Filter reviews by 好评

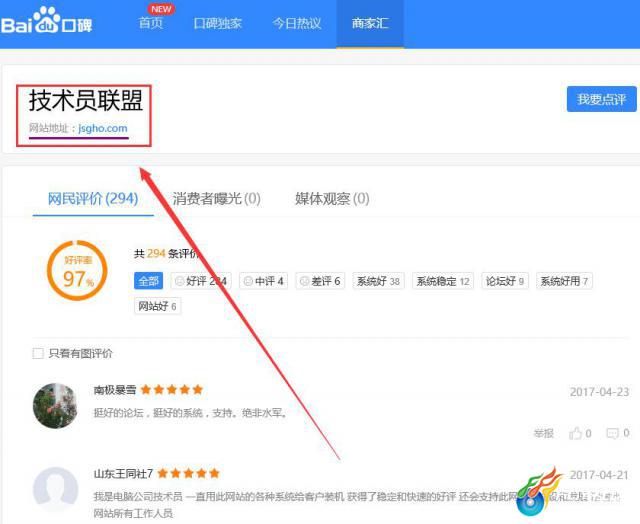pos(201,281)
